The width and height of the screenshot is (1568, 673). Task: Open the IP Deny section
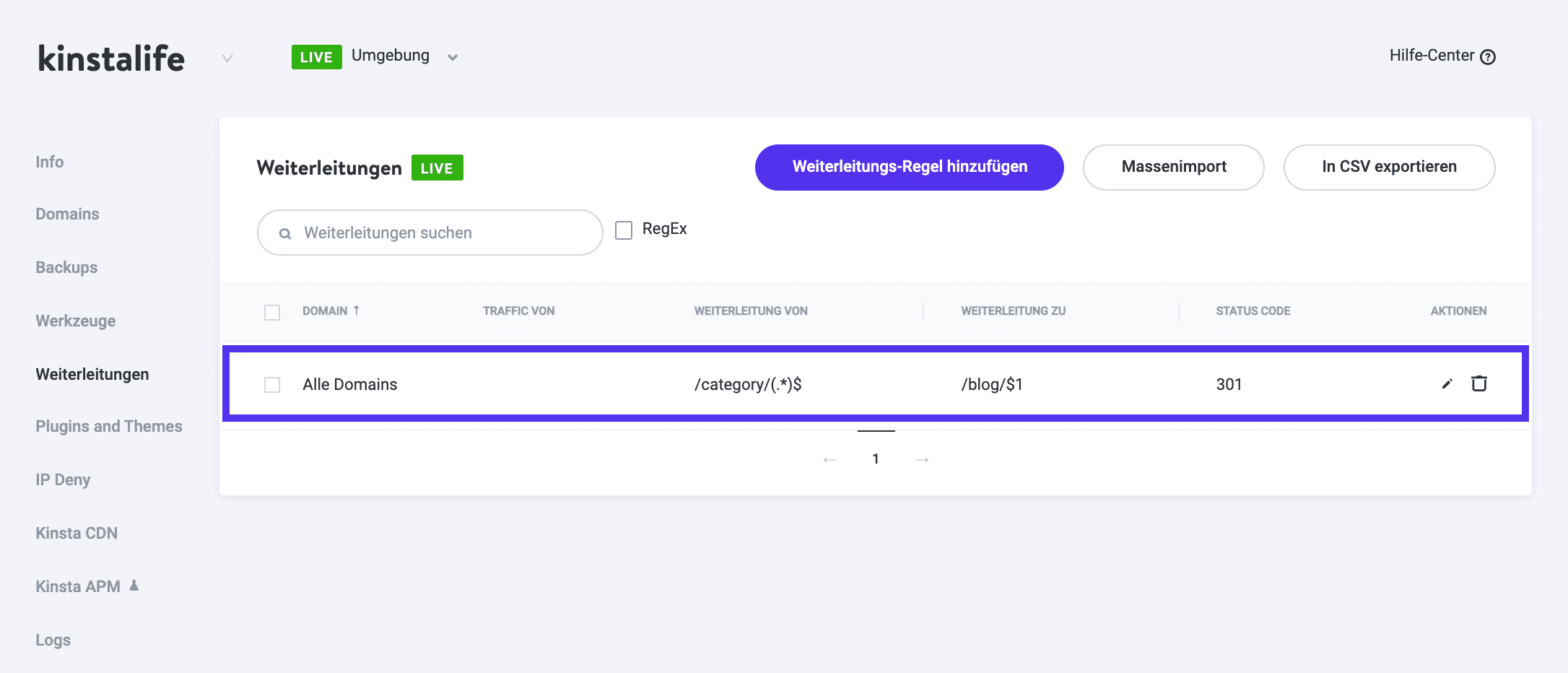63,479
